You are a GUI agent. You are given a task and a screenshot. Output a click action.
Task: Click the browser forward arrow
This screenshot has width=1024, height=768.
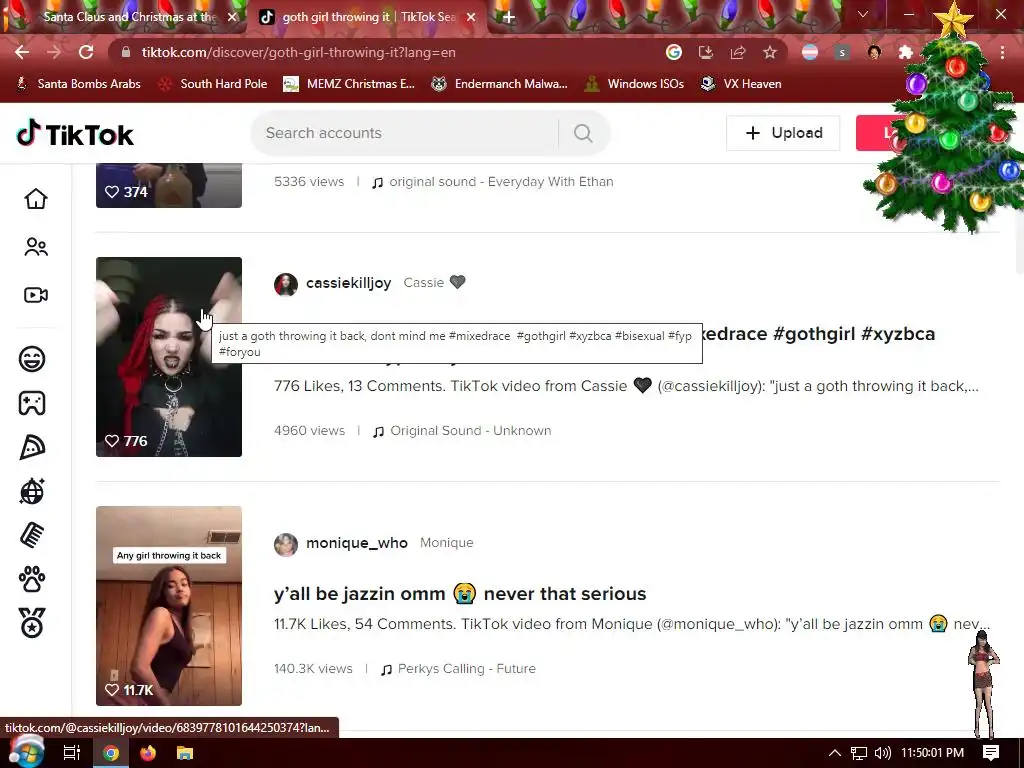(54, 52)
